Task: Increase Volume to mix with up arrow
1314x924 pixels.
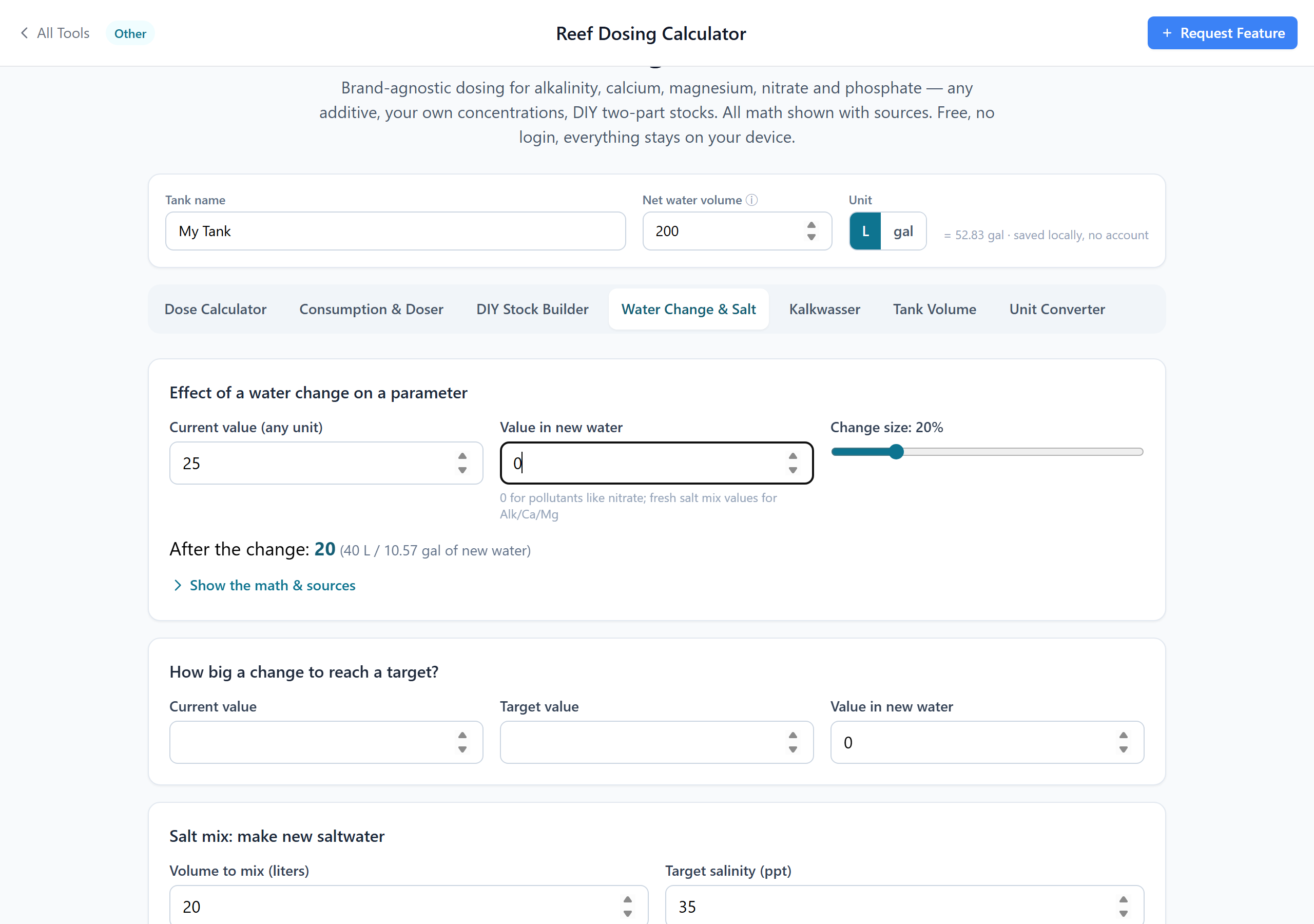Action: (x=627, y=900)
